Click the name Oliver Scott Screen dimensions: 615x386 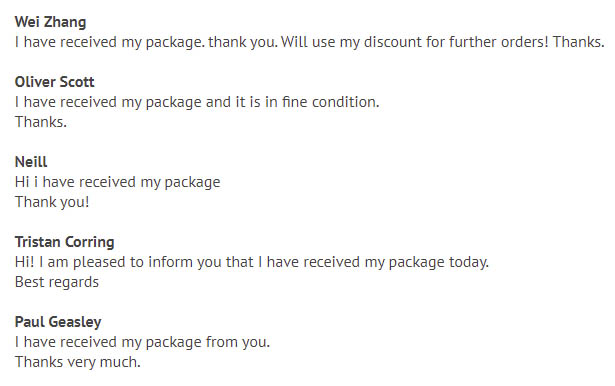(55, 82)
